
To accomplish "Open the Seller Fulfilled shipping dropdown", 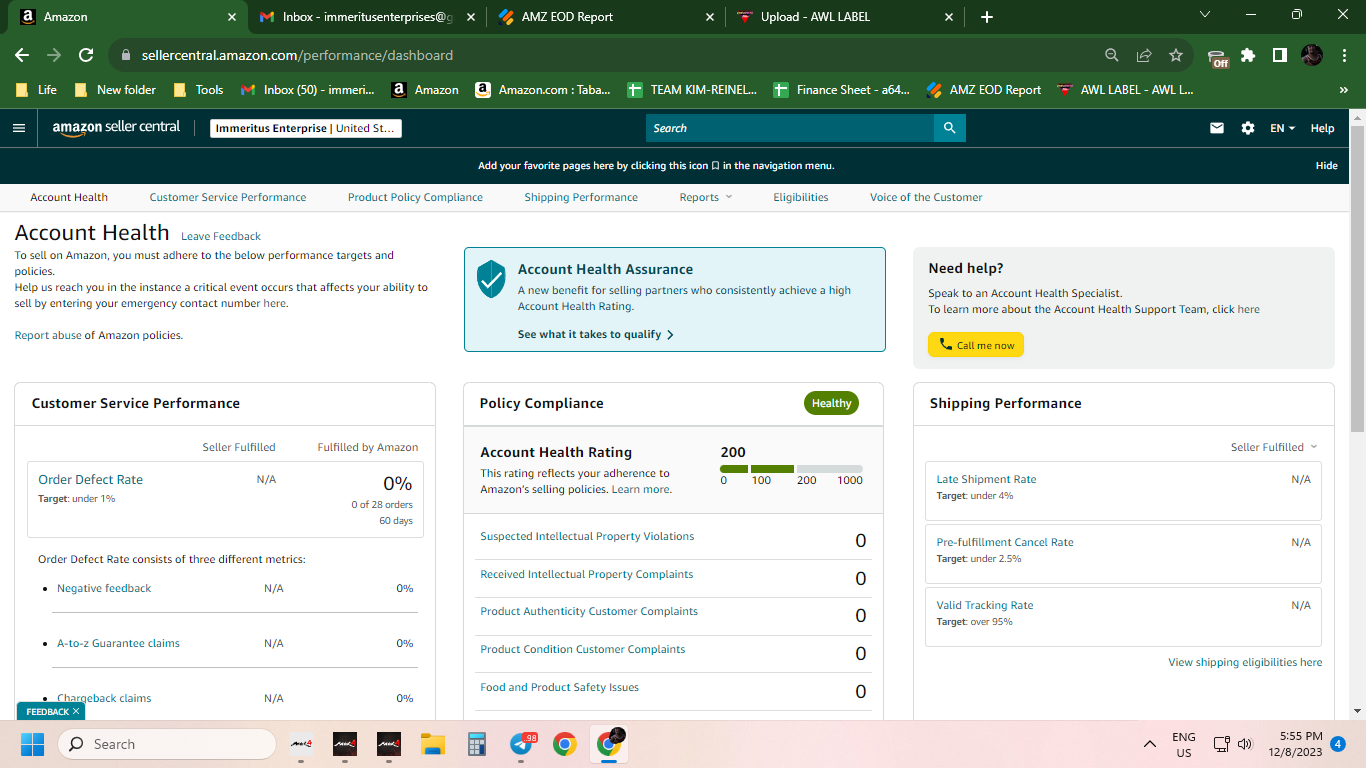I will [1274, 447].
